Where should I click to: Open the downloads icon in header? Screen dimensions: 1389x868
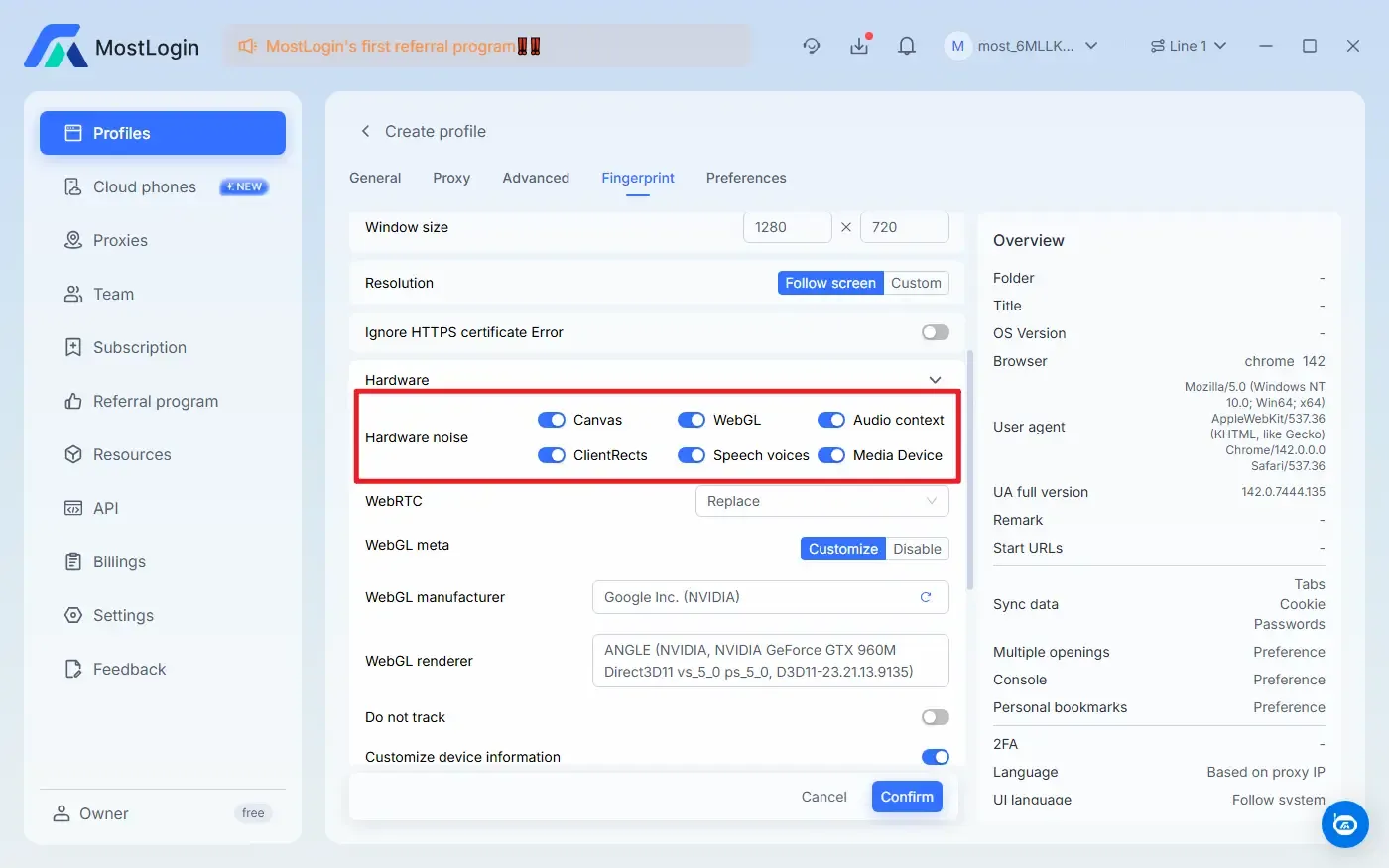[x=859, y=46]
